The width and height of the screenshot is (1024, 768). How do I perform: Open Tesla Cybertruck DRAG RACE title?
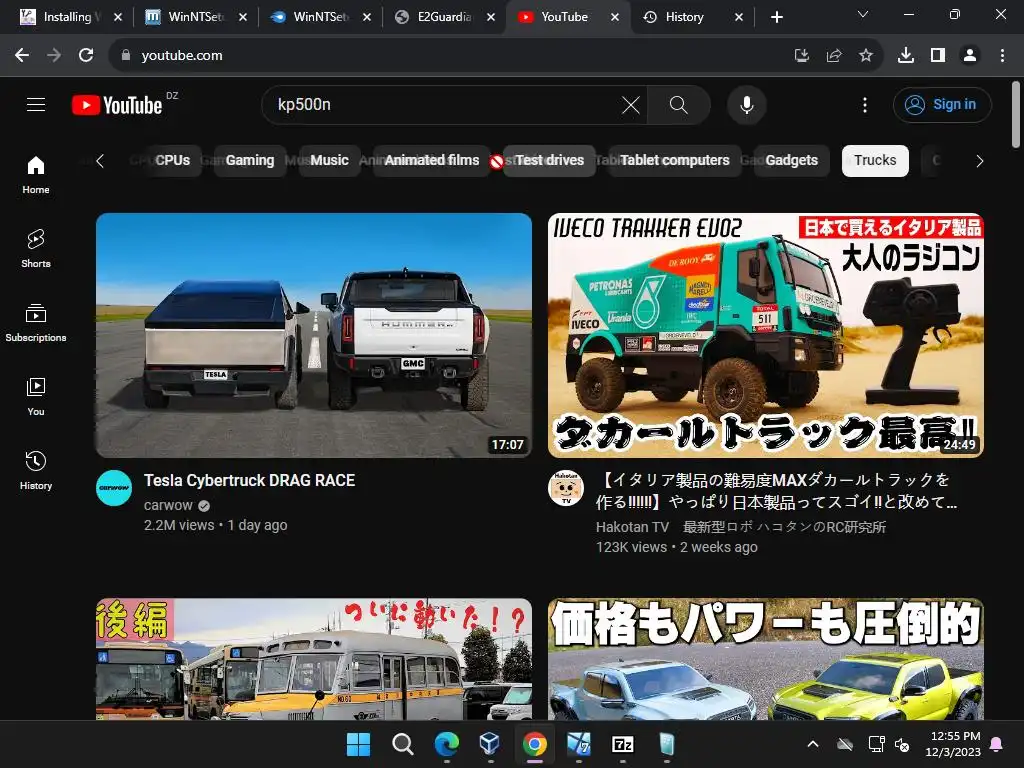click(x=249, y=481)
